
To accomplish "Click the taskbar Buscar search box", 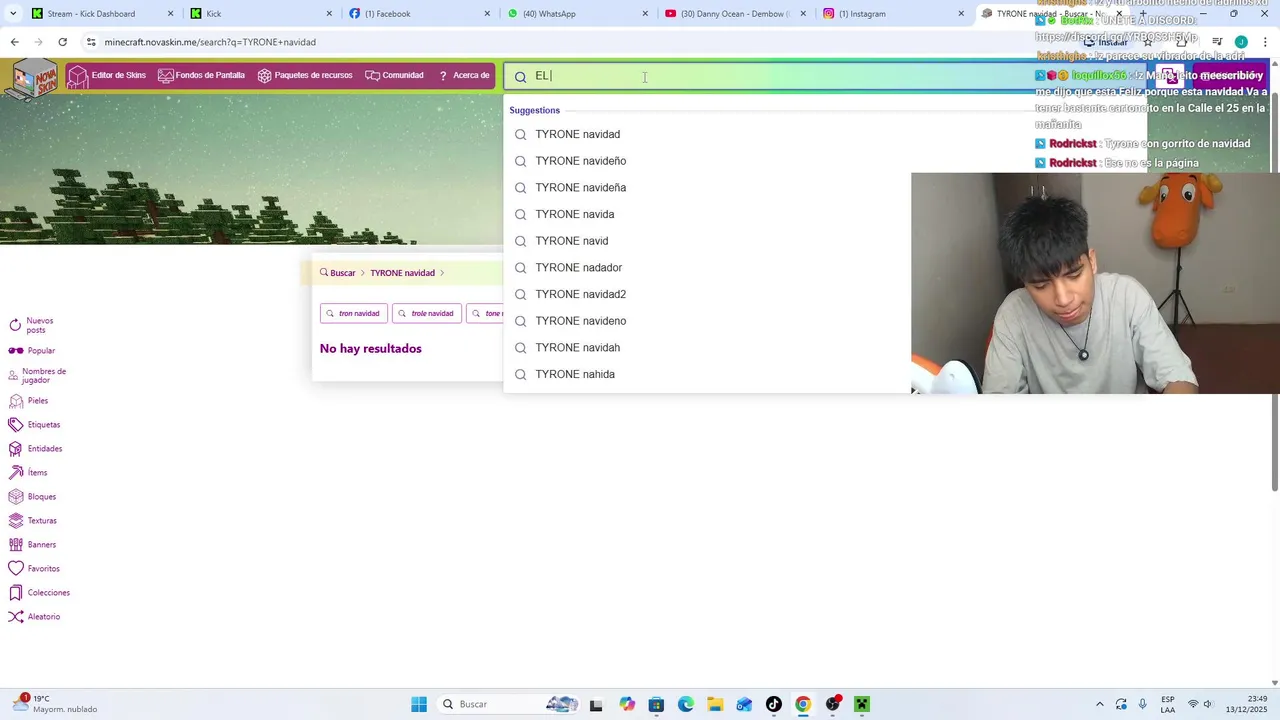I will pyautogui.click(x=506, y=704).
